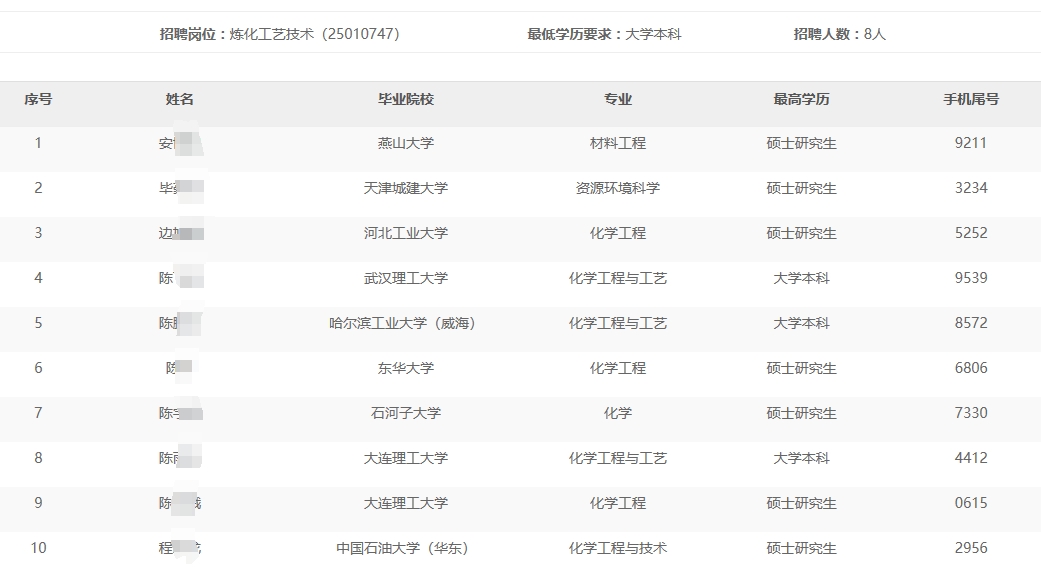Select the 河北工业大学 row's school cell
Image resolution: width=1041 pixels, height=571 pixels.
(405, 233)
